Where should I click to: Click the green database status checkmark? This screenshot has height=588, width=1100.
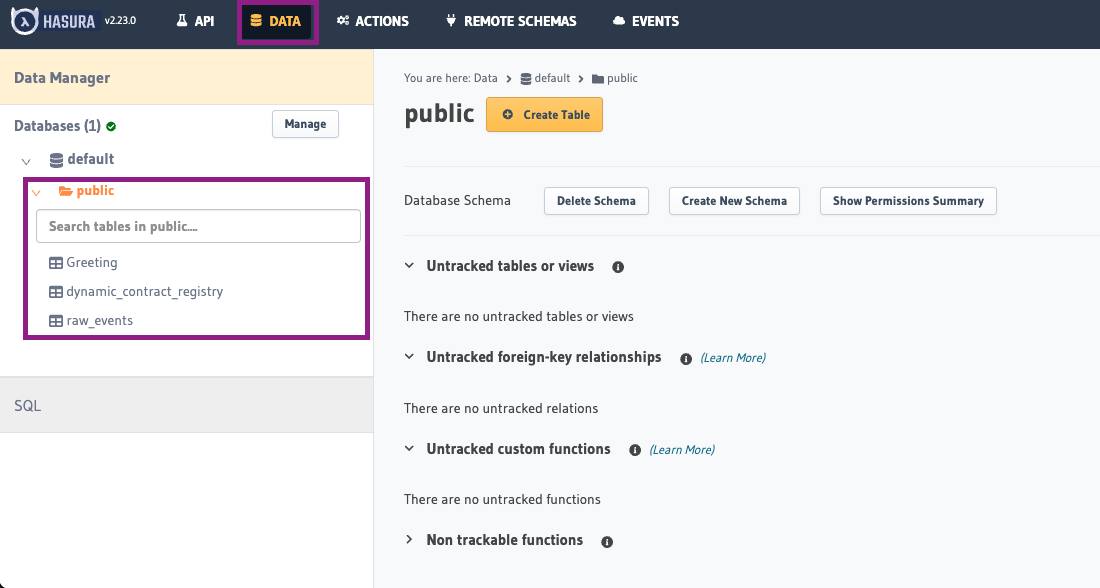pos(111,127)
